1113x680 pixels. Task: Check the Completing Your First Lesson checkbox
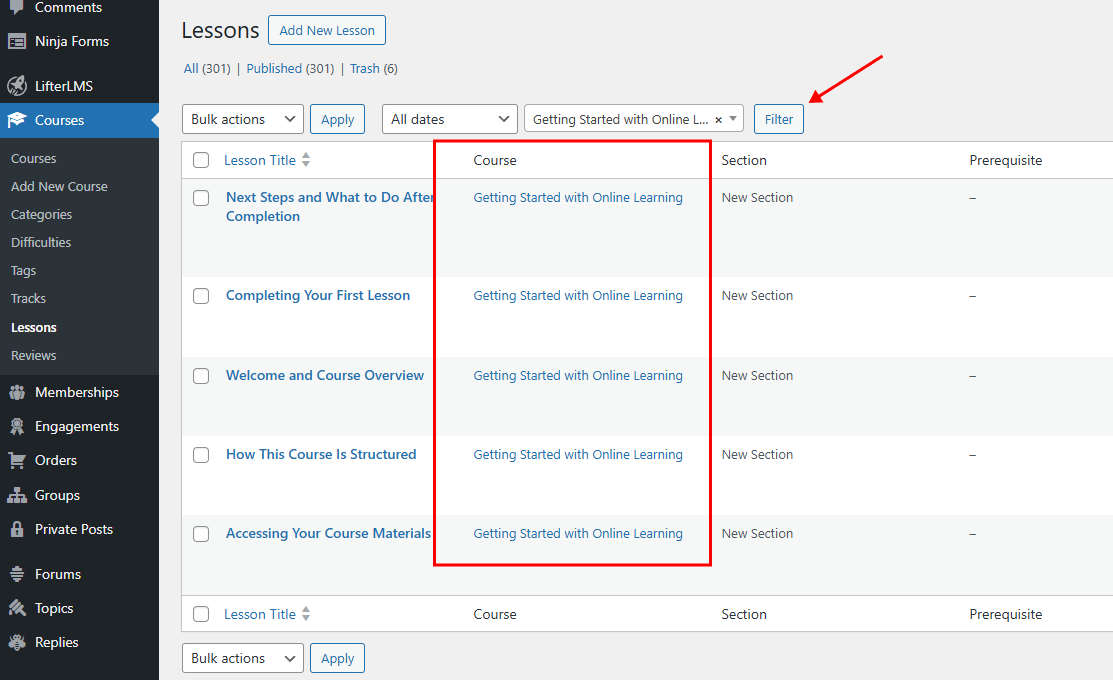tap(201, 296)
